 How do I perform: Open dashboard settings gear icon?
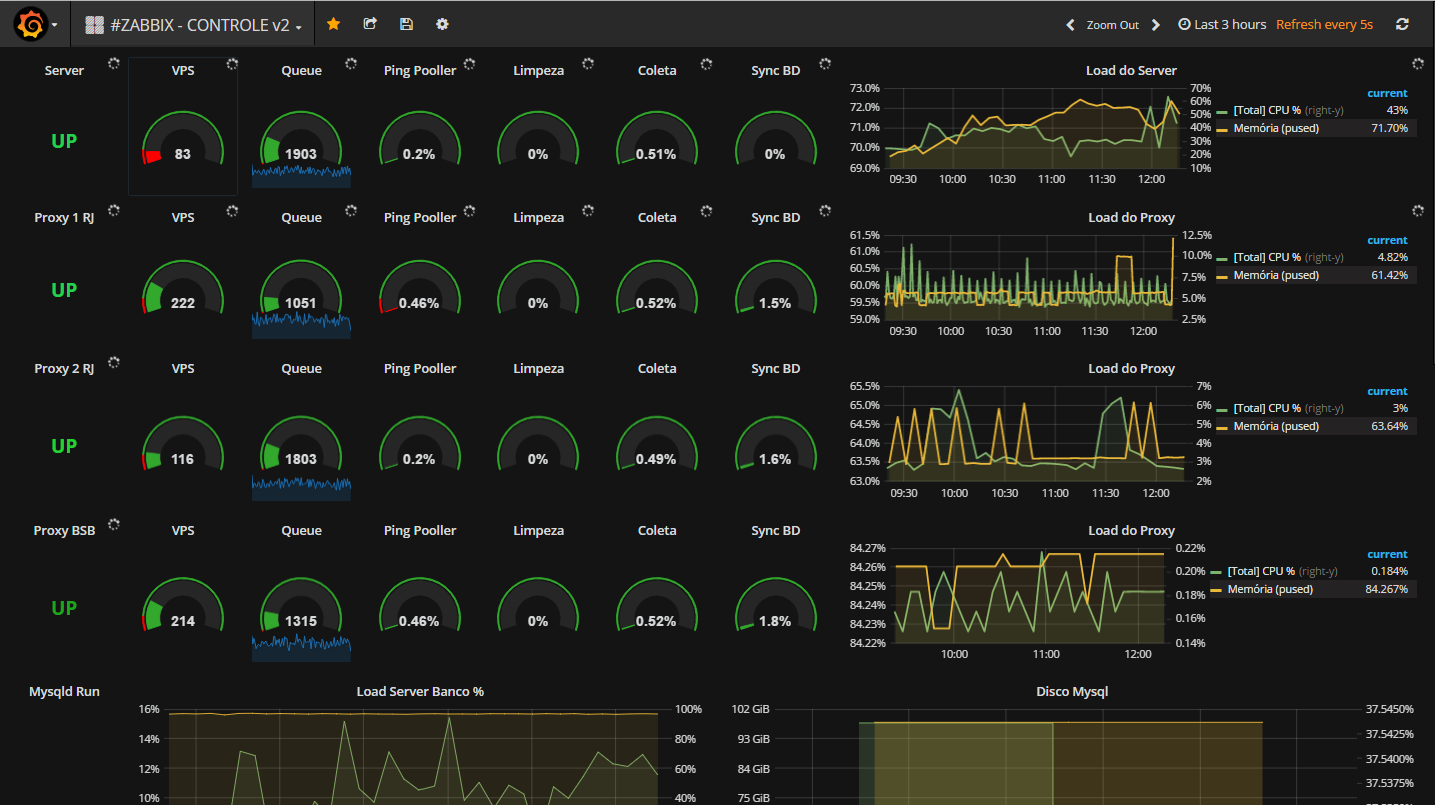tap(442, 24)
